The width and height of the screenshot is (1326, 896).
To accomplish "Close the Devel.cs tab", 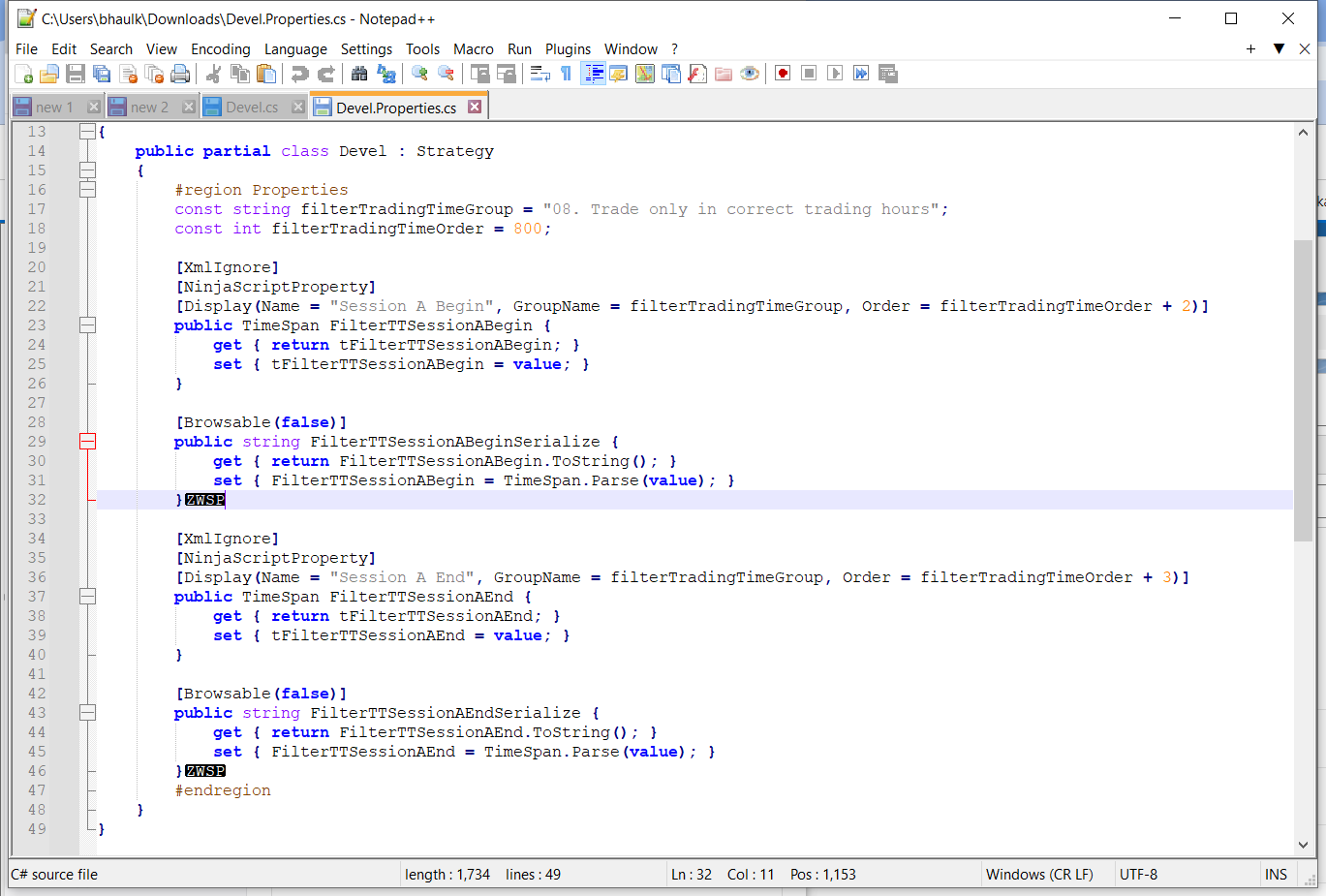I will (x=298, y=107).
